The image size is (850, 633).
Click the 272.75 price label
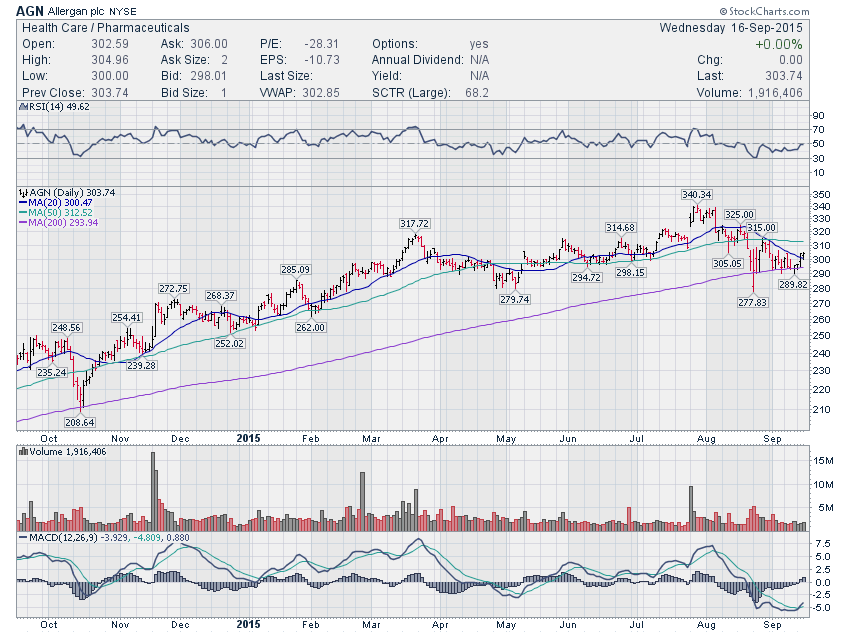[173, 289]
